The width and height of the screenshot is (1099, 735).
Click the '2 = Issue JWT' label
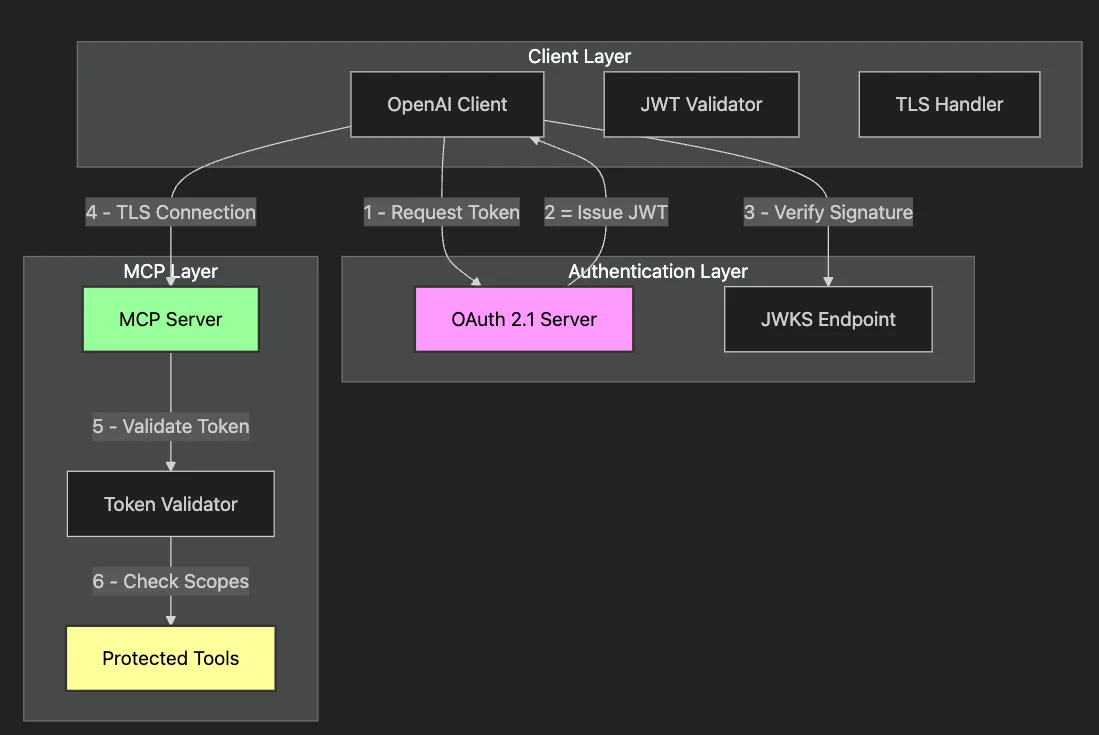pos(606,212)
